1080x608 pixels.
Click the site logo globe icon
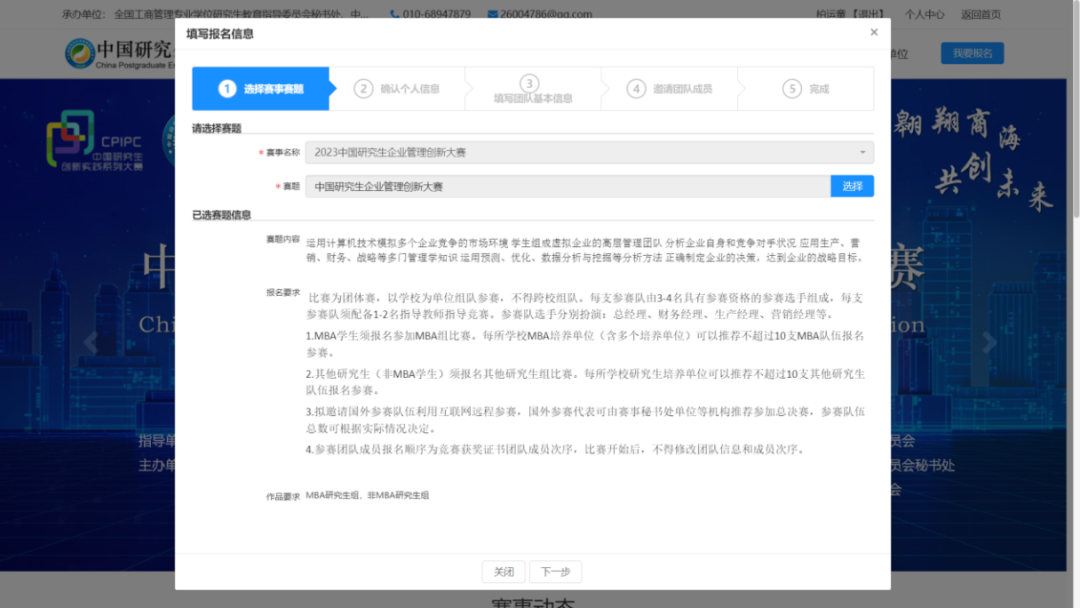78,53
